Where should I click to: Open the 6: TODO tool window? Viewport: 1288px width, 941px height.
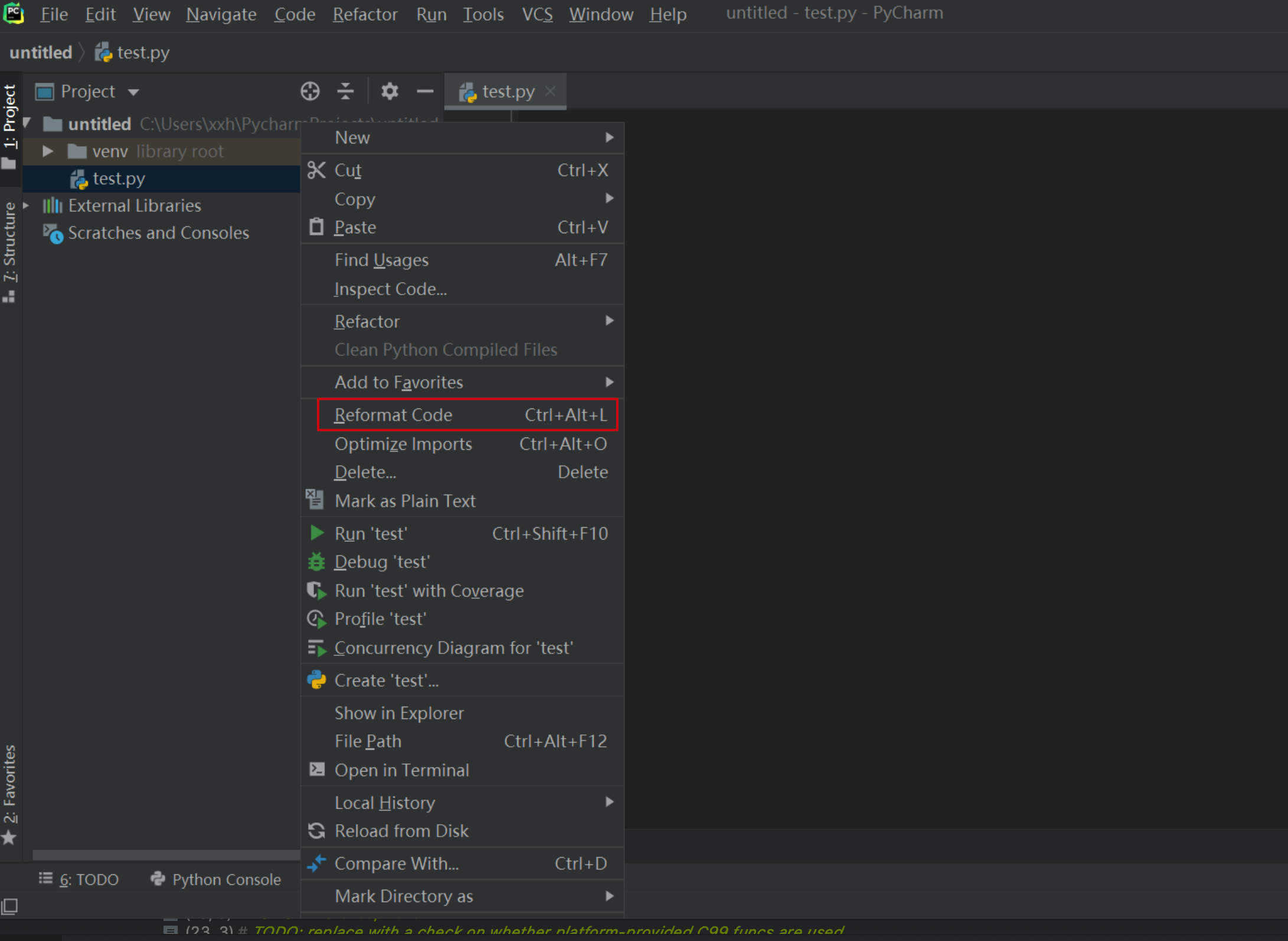point(79,879)
